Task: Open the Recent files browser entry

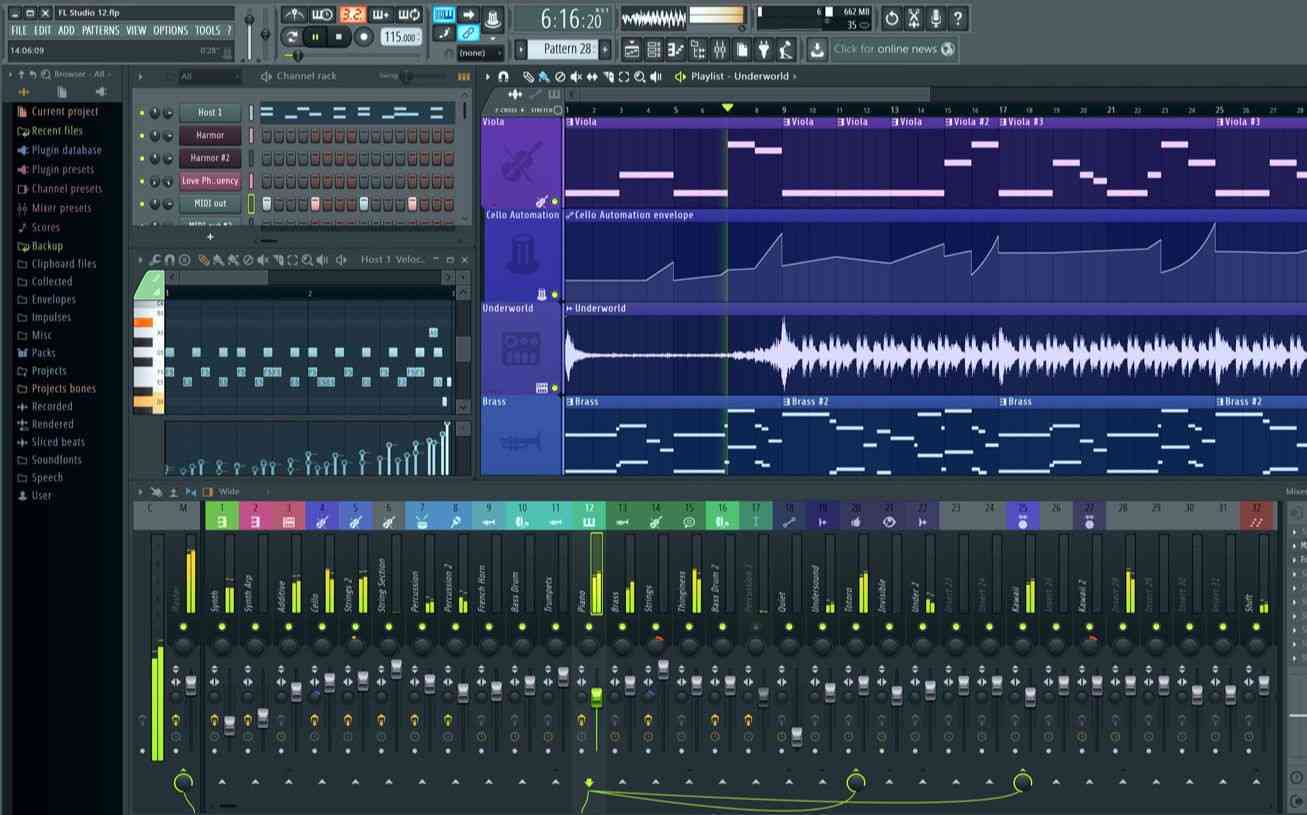Action: (x=50, y=131)
